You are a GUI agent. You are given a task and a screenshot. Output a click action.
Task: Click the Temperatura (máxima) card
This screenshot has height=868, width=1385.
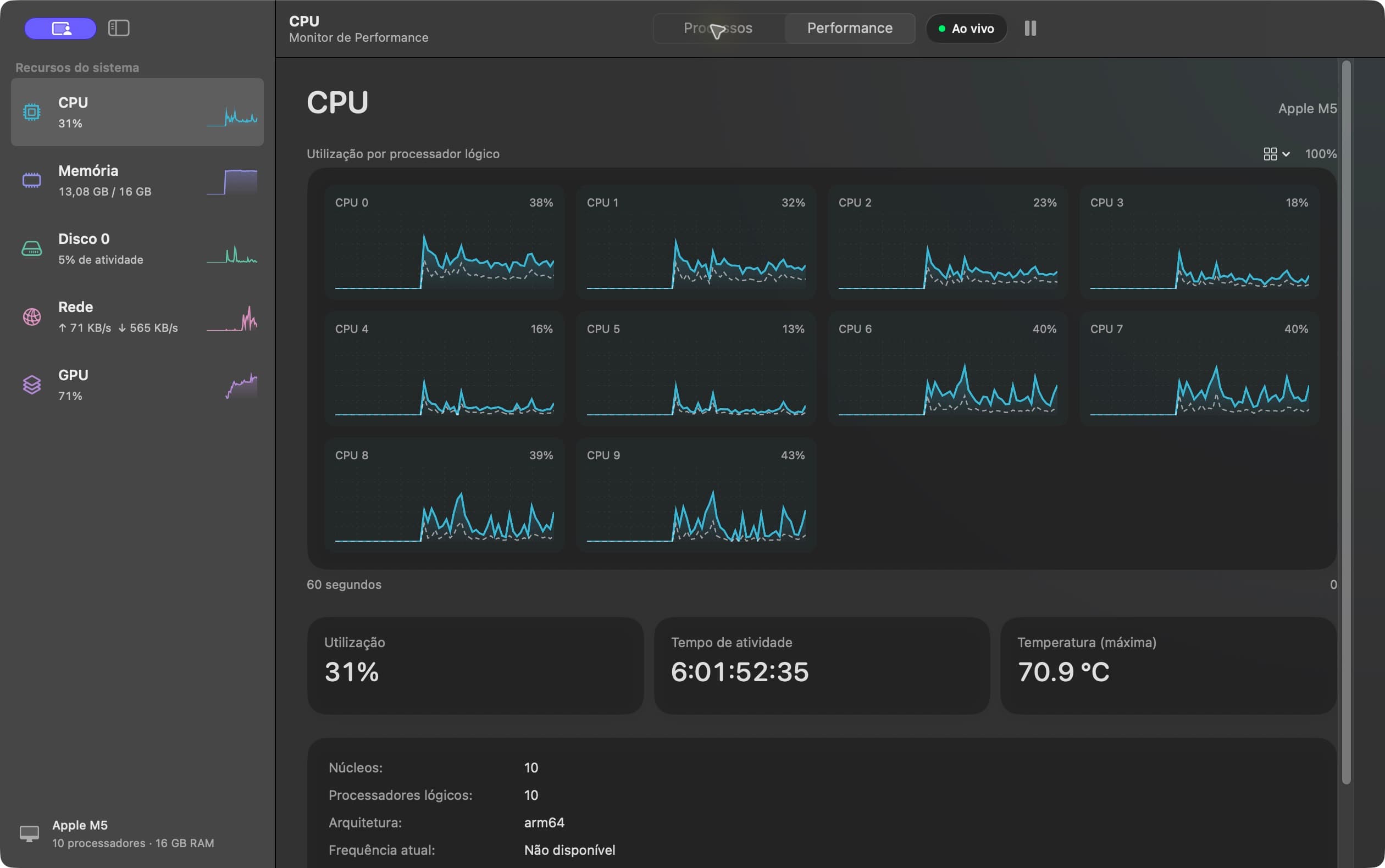(1168, 665)
